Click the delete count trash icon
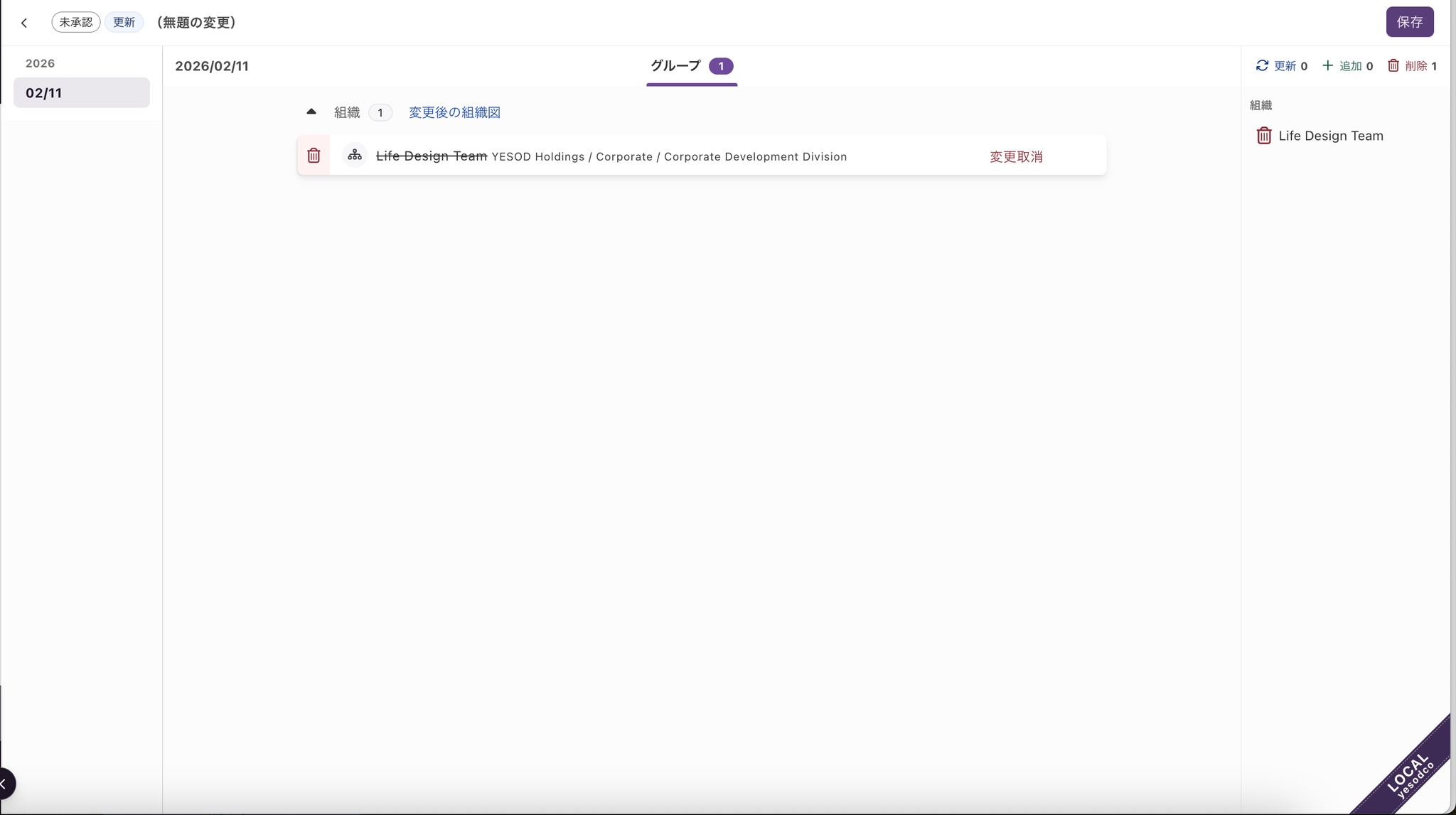This screenshot has height=815, width=1456. [1393, 65]
